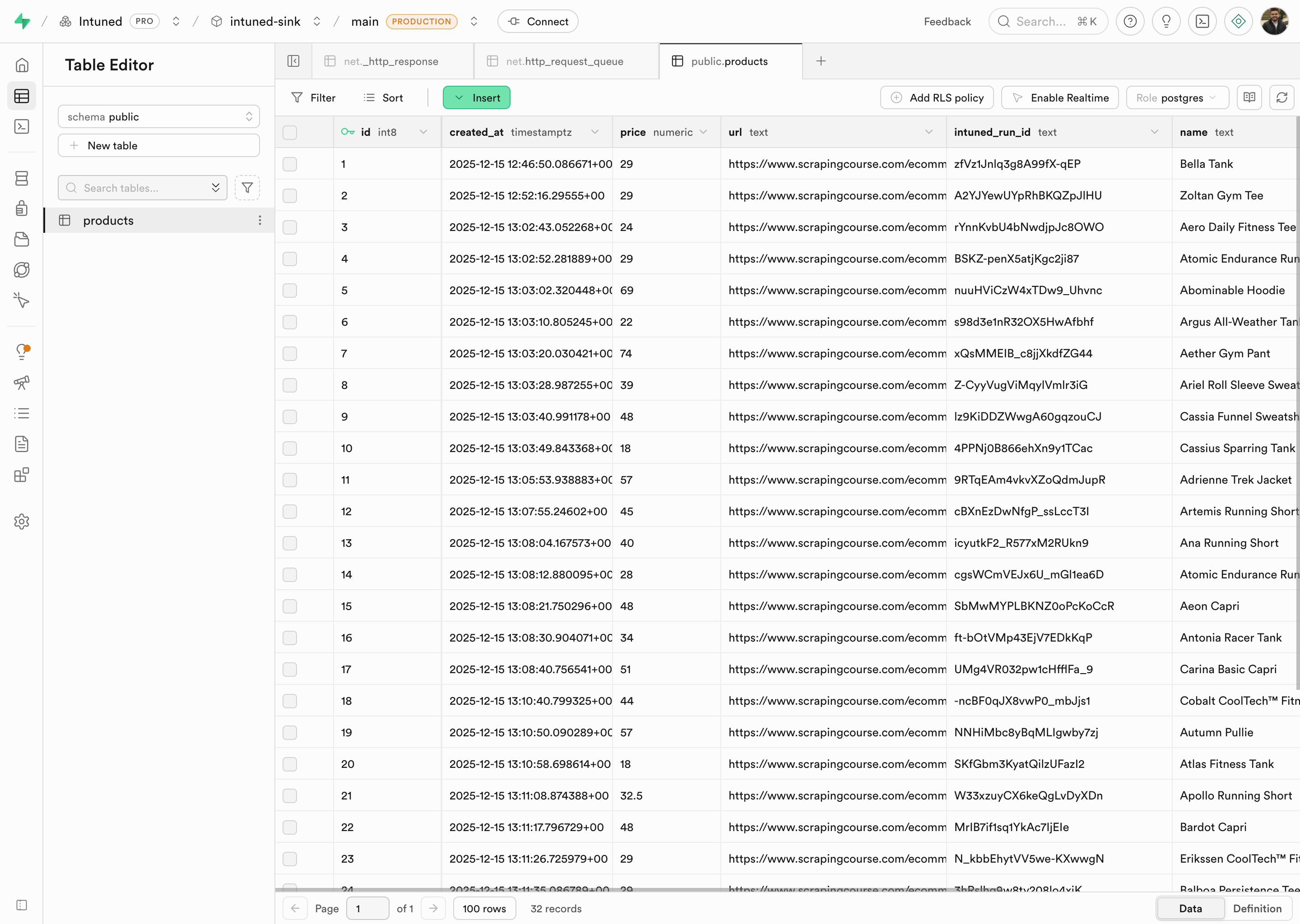Open the Database icon in sidebar
Image resolution: width=1300 pixels, height=924 pixels.
[x=22, y=178]
